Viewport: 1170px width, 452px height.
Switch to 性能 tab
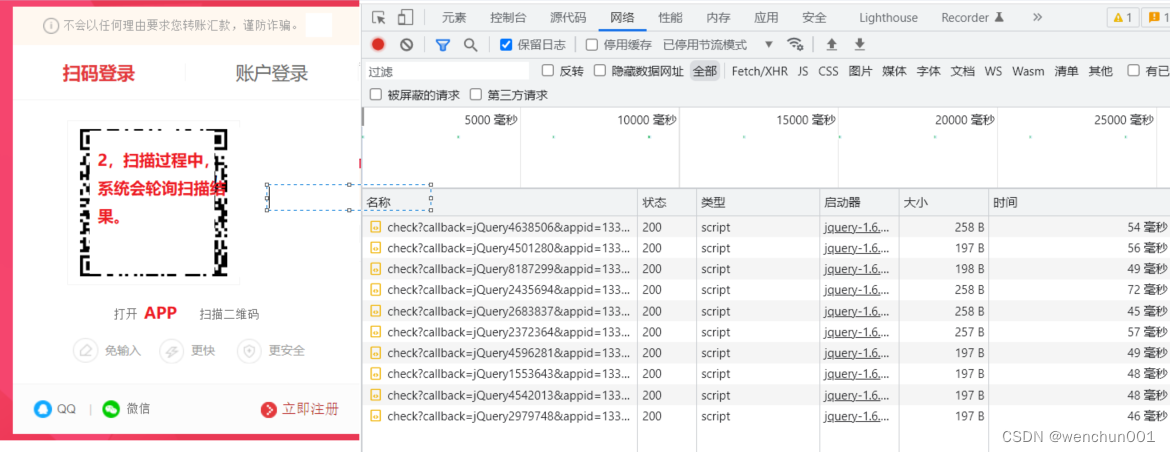(670, 17)
